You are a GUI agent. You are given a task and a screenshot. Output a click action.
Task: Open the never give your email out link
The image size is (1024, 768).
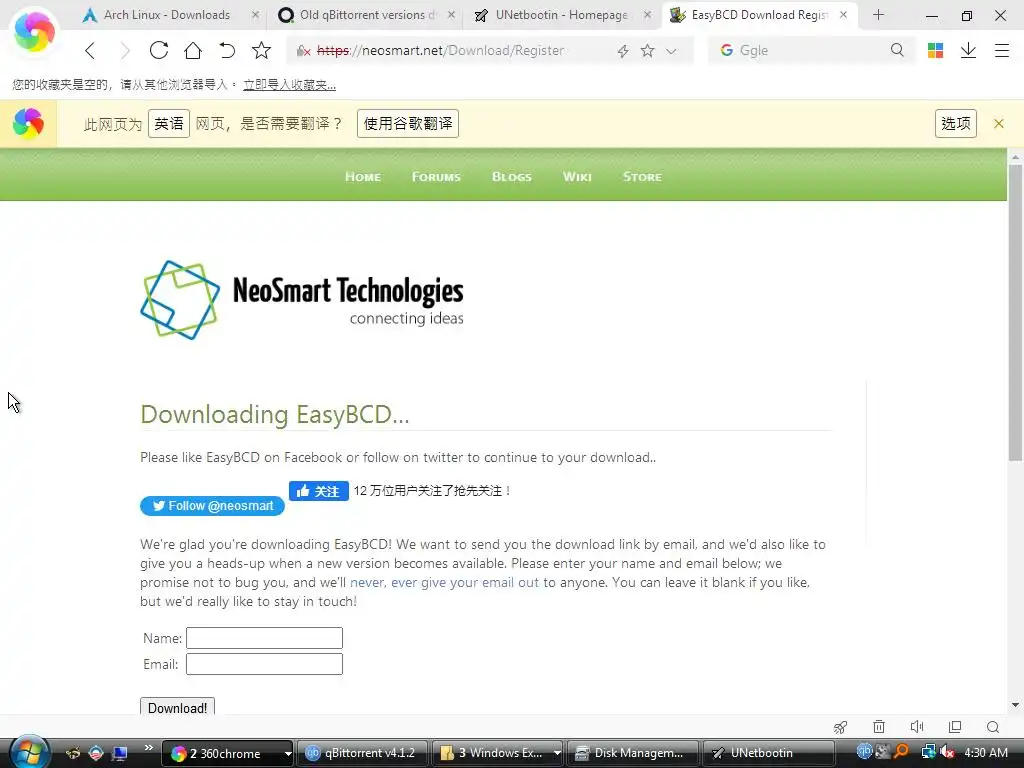point(444,583)
